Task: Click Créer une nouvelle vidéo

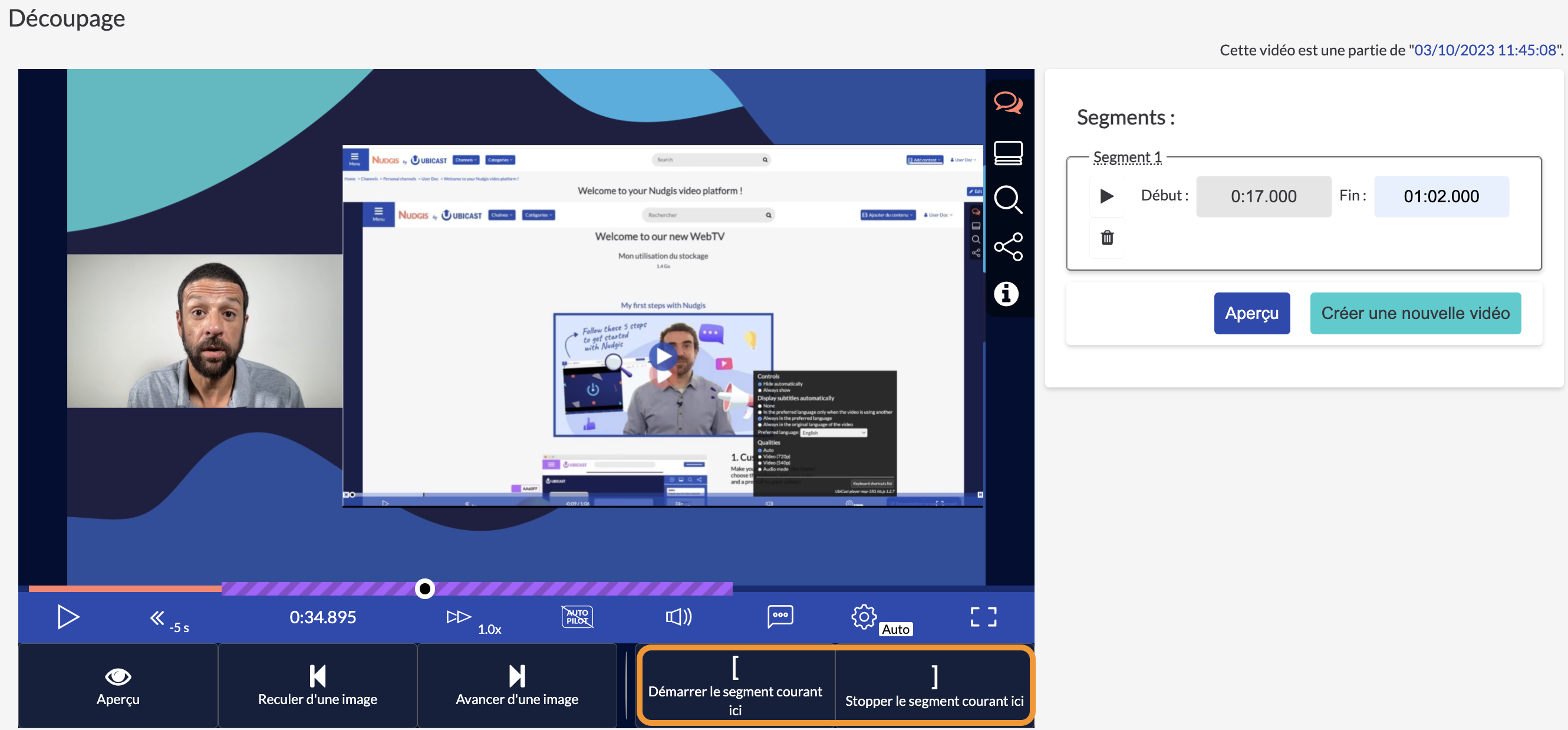Action: click(x=1415, y=313)
